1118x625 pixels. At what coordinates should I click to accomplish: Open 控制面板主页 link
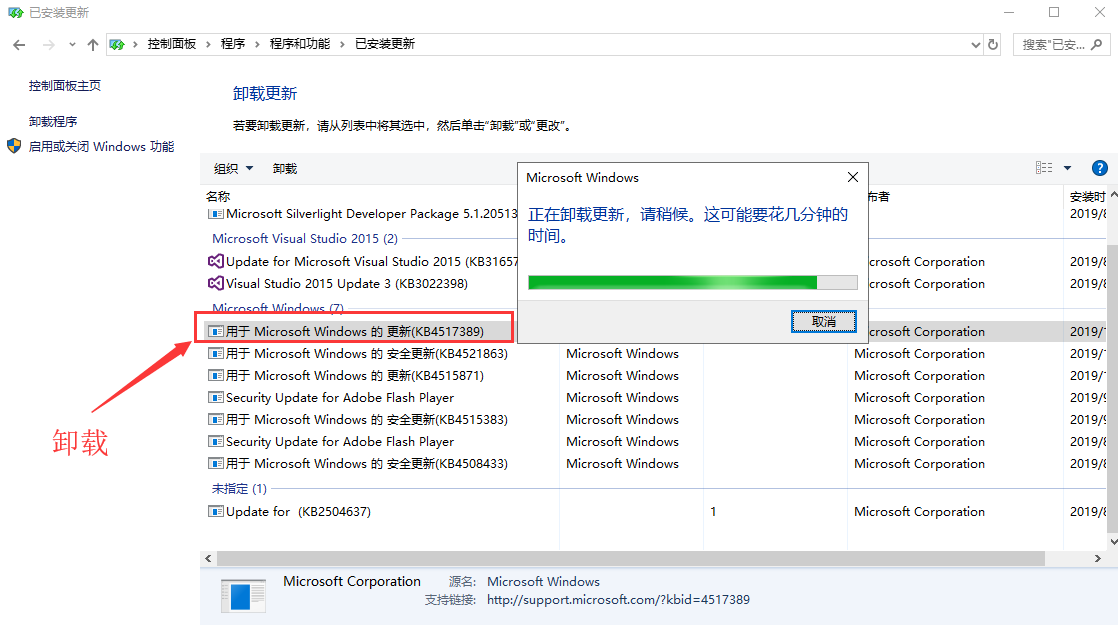coord(65,86)
